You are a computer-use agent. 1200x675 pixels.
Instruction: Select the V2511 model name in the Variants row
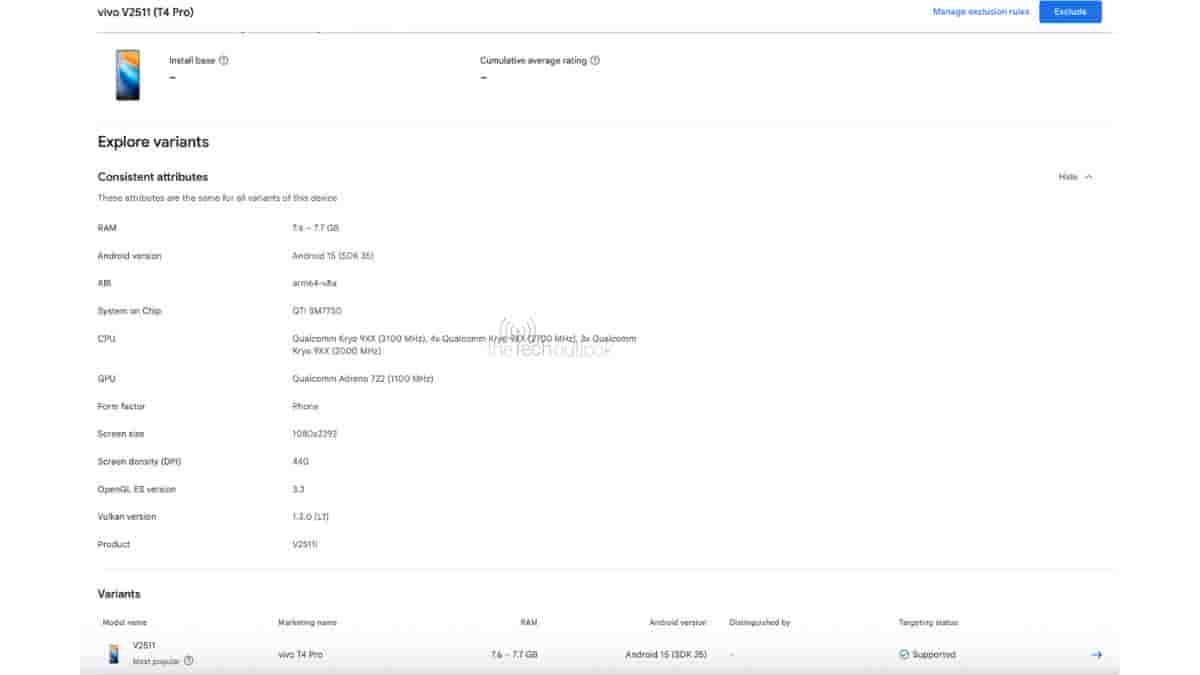[x=144, y=646]
